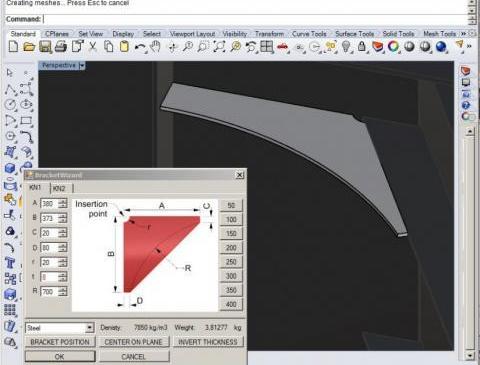This screenshot has height=365, width=480.
Task: Click the Zoom Extents icon
Action: (219, 46)
